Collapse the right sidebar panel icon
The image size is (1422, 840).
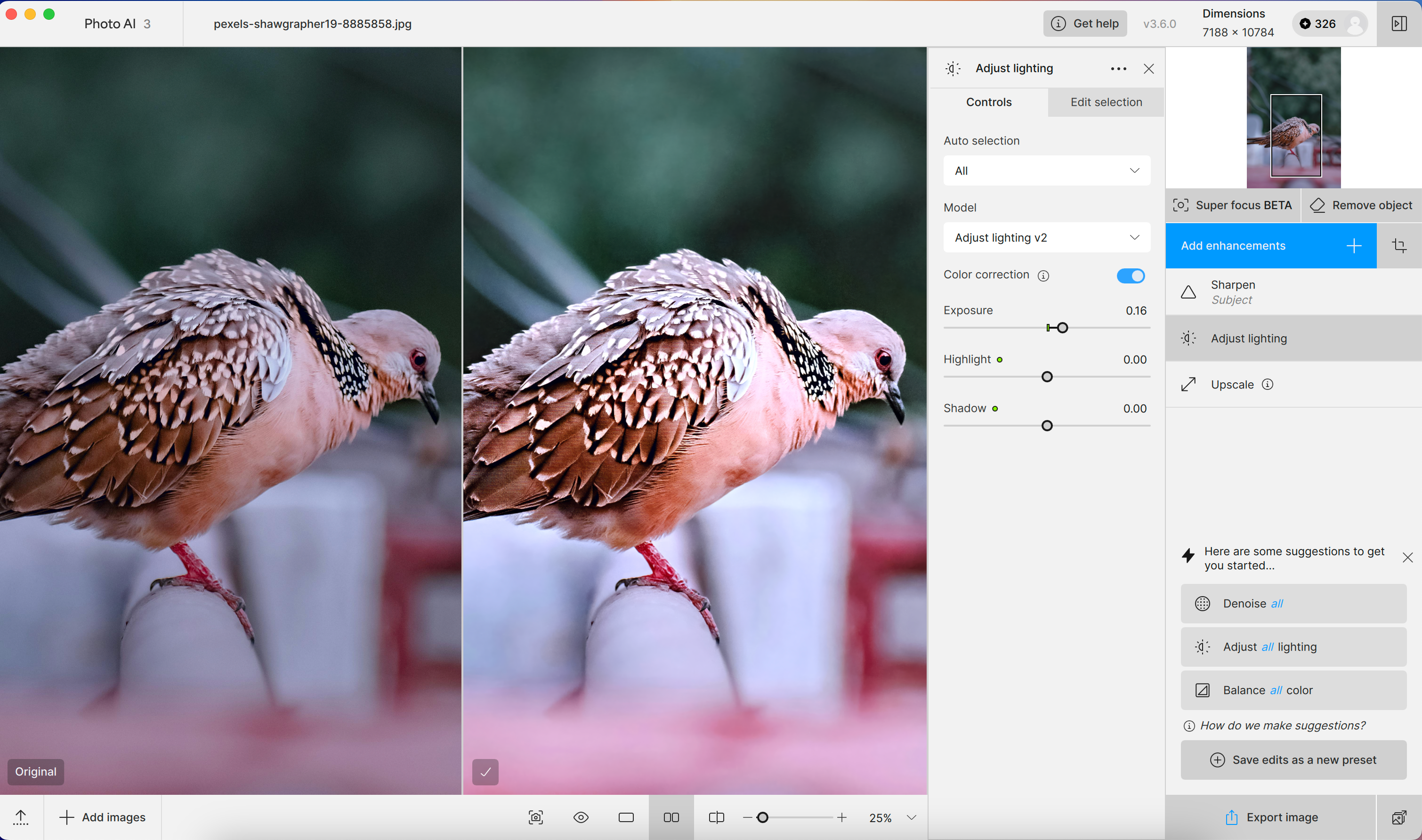coord(1399,23)
